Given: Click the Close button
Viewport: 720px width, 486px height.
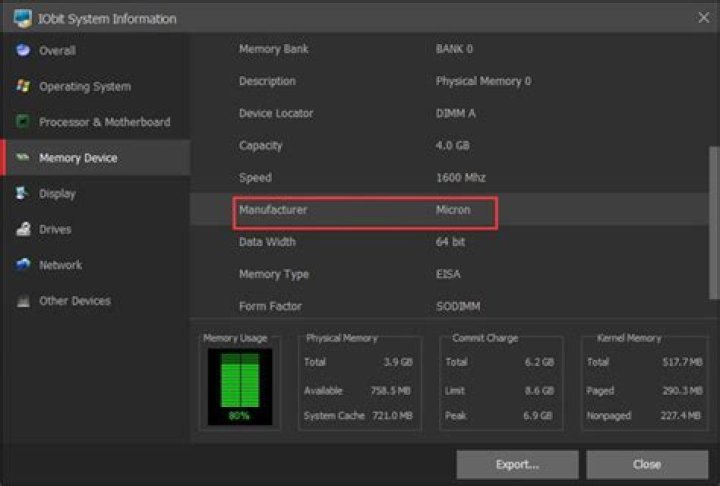Looking at the screenshot, I should (x=647, y=464).
